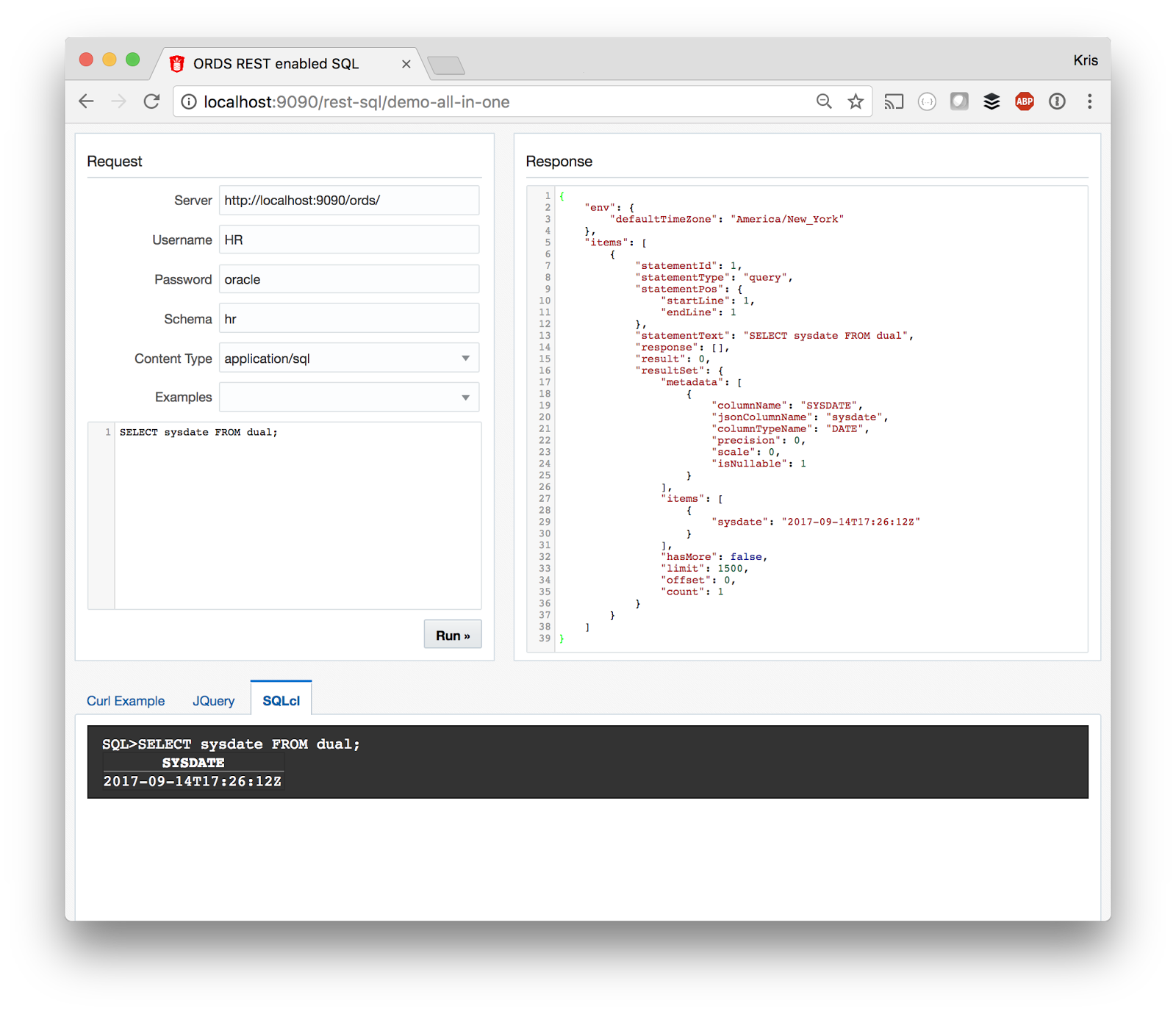This screenshot has height=1014, width=1176.
Task: Open the Chrome three-dot menu
Action: (1089, 101)
